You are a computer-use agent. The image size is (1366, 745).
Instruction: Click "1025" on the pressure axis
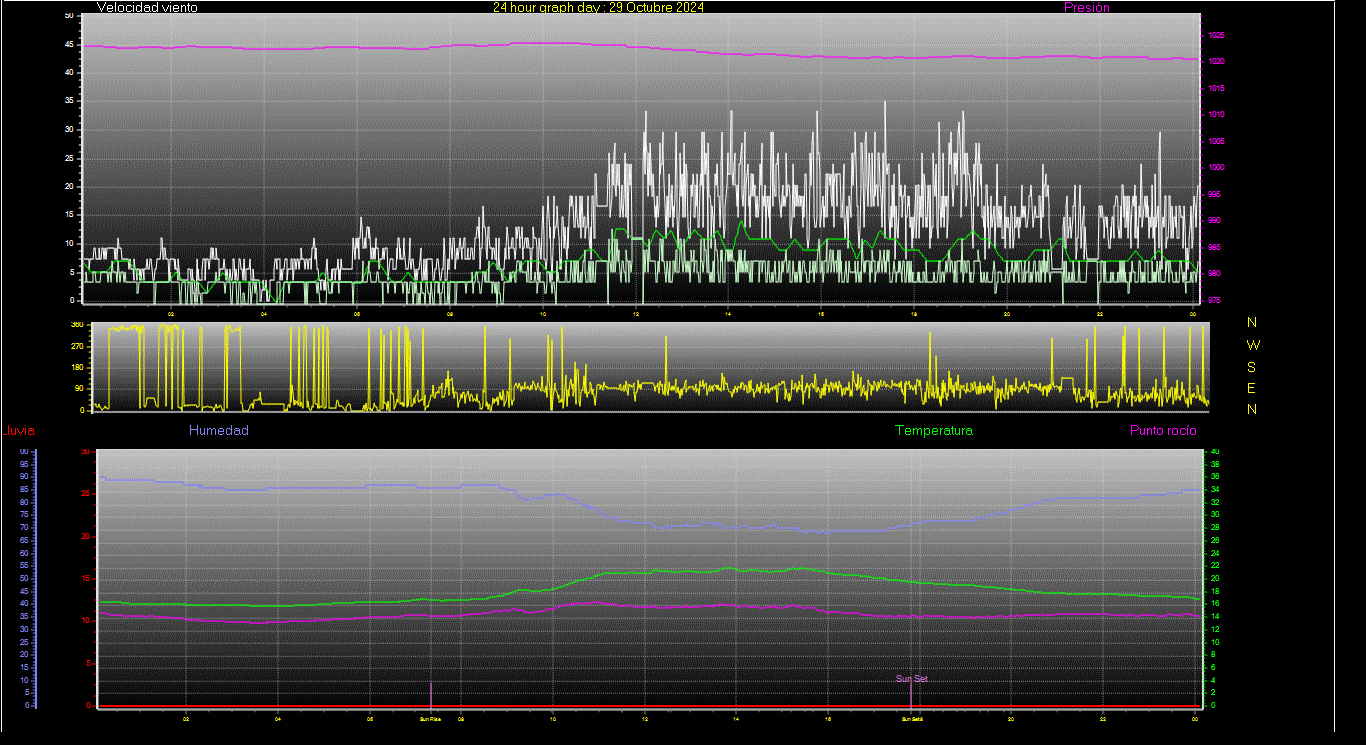(x=1216, y=35)
